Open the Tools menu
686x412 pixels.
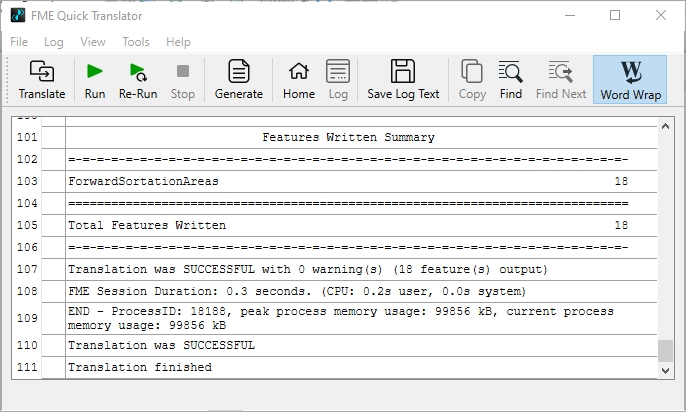[x=136, y=42]
